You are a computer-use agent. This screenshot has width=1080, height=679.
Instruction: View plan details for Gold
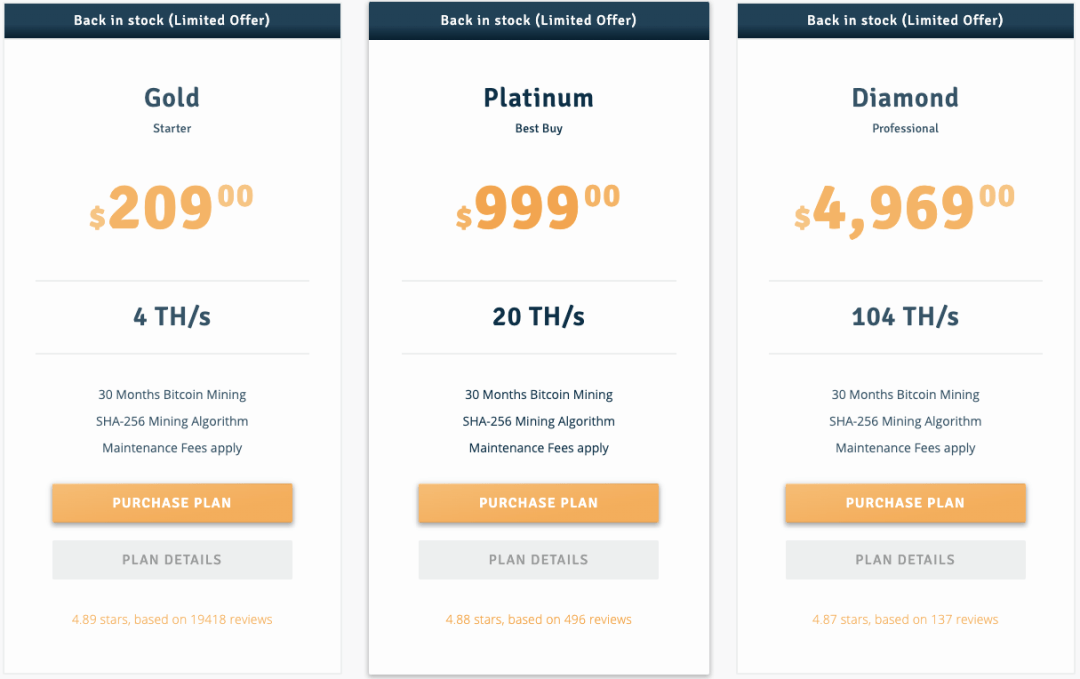[172, 560]
